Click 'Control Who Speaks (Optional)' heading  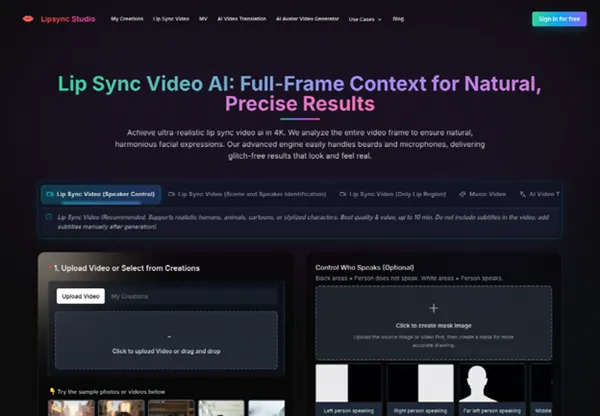(x=365, y=268)
